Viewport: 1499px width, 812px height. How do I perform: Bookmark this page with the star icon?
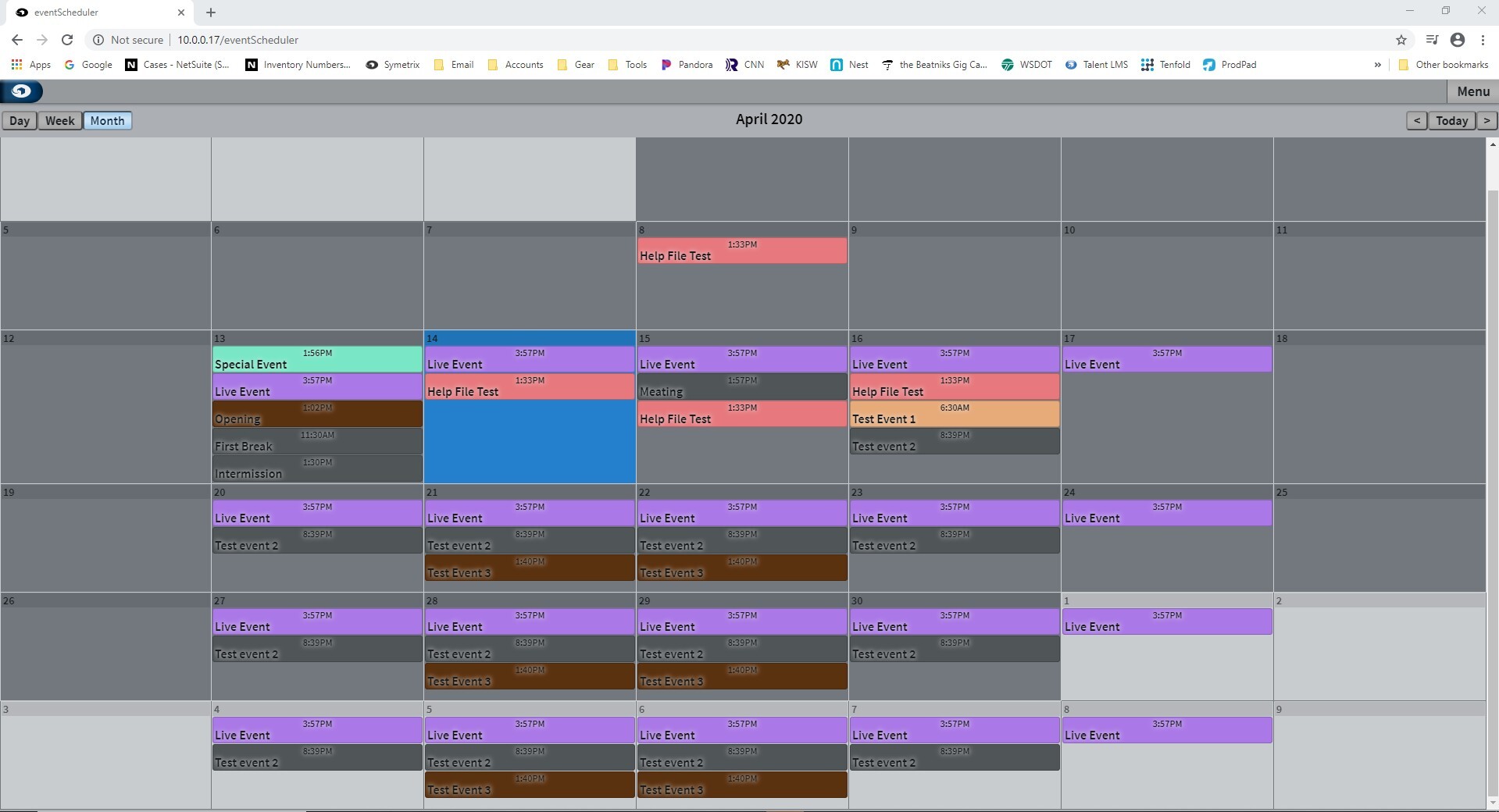click(1401, 40)
